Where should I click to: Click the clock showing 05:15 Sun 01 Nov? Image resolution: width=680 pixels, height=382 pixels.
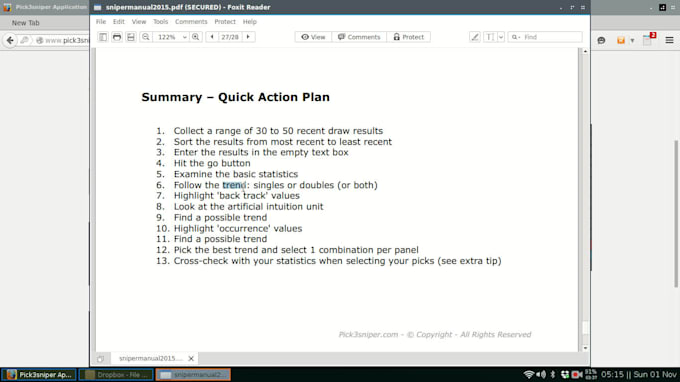pyautogui.click(x=638, y=374)
